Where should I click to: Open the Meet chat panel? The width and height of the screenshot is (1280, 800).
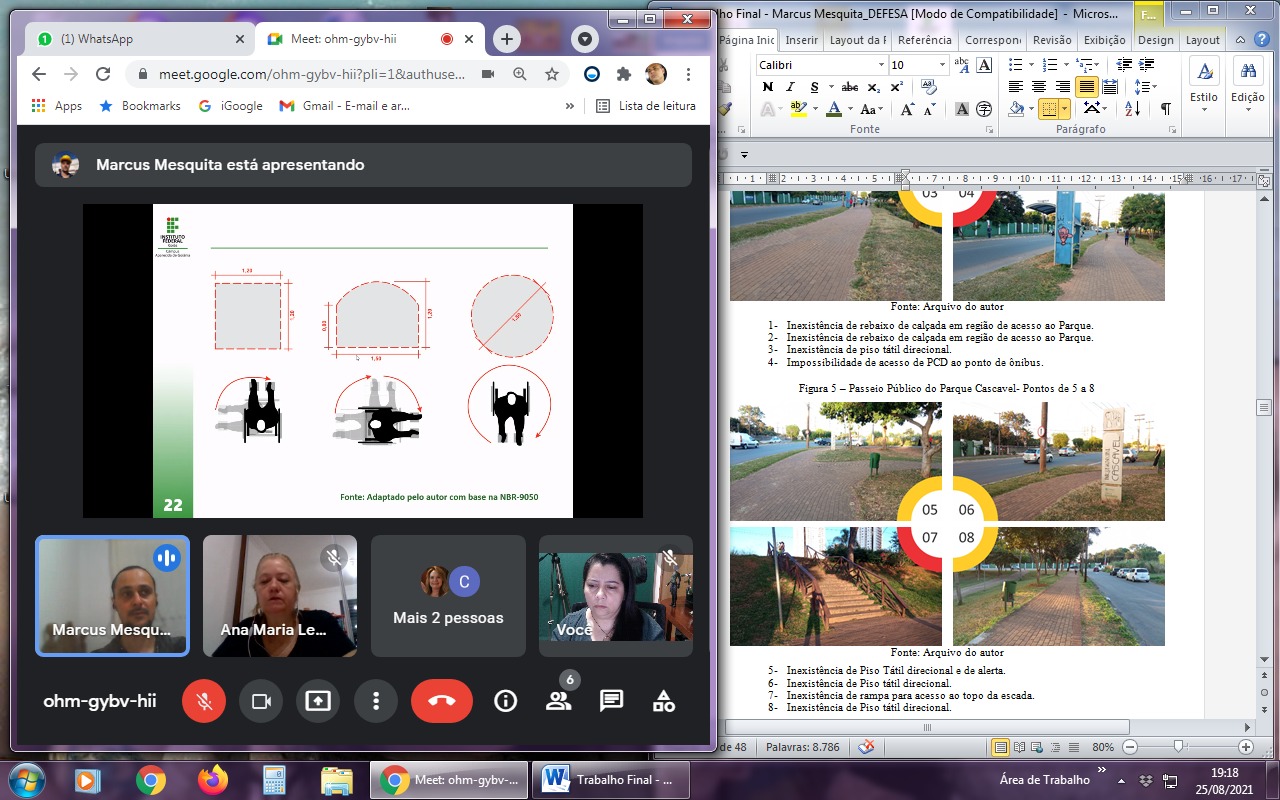[611, 701]
